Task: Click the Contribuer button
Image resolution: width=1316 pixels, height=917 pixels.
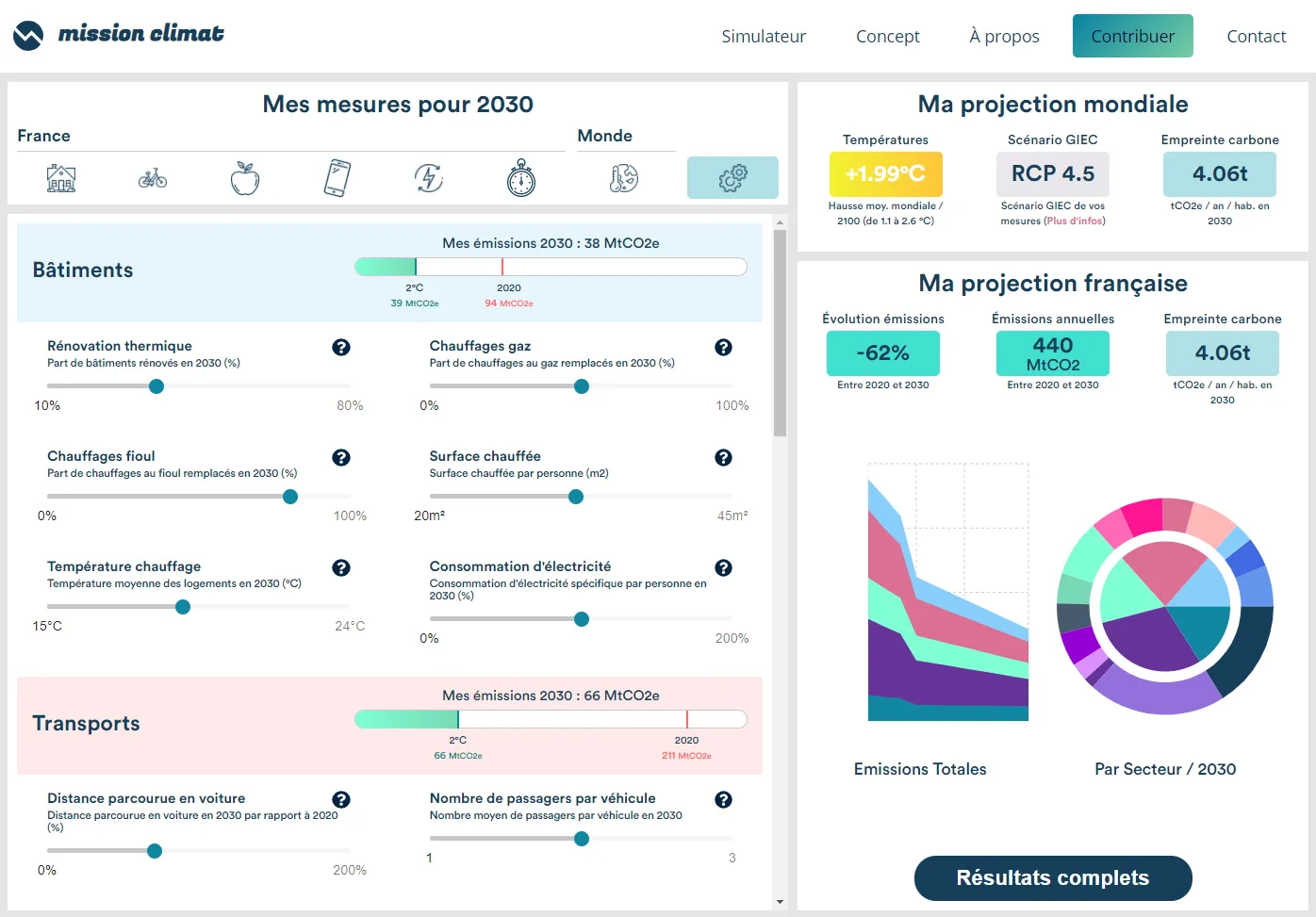Action: coord(1132,36)
